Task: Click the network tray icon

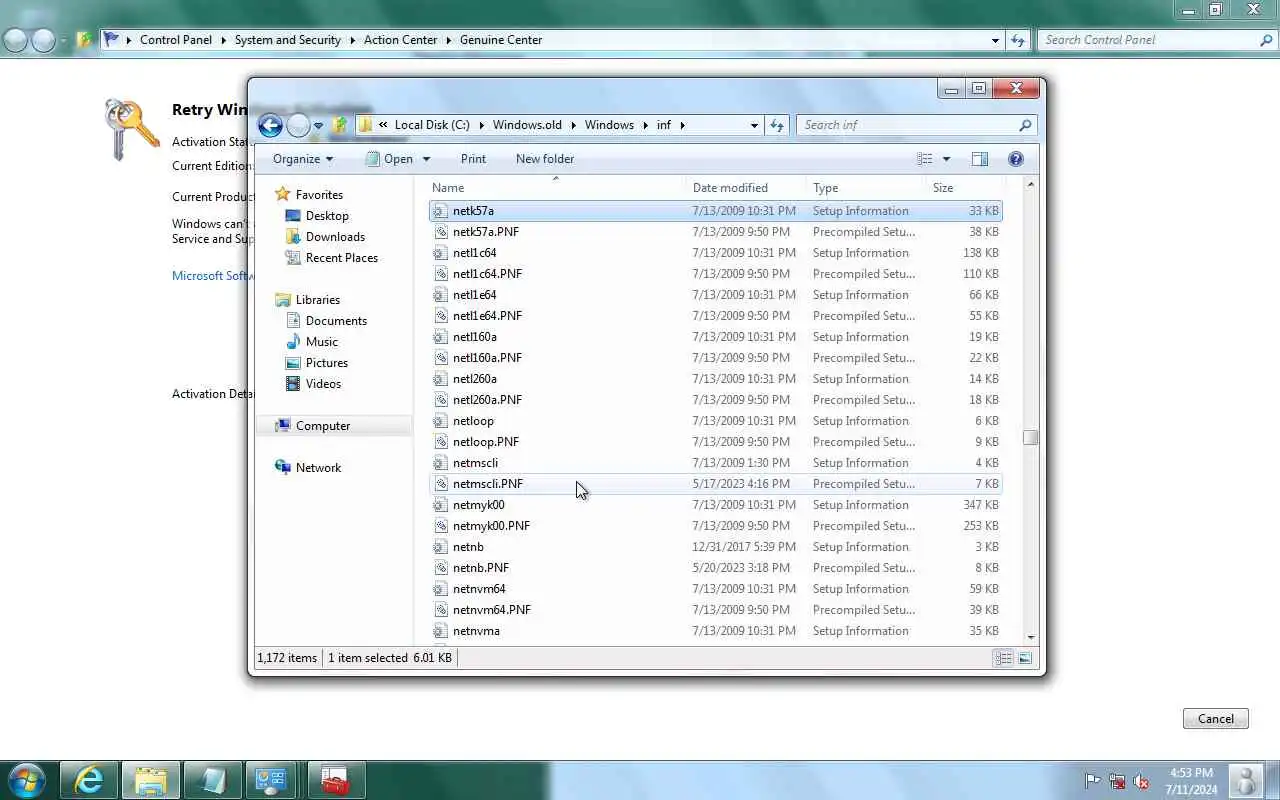Action: 1117,781
